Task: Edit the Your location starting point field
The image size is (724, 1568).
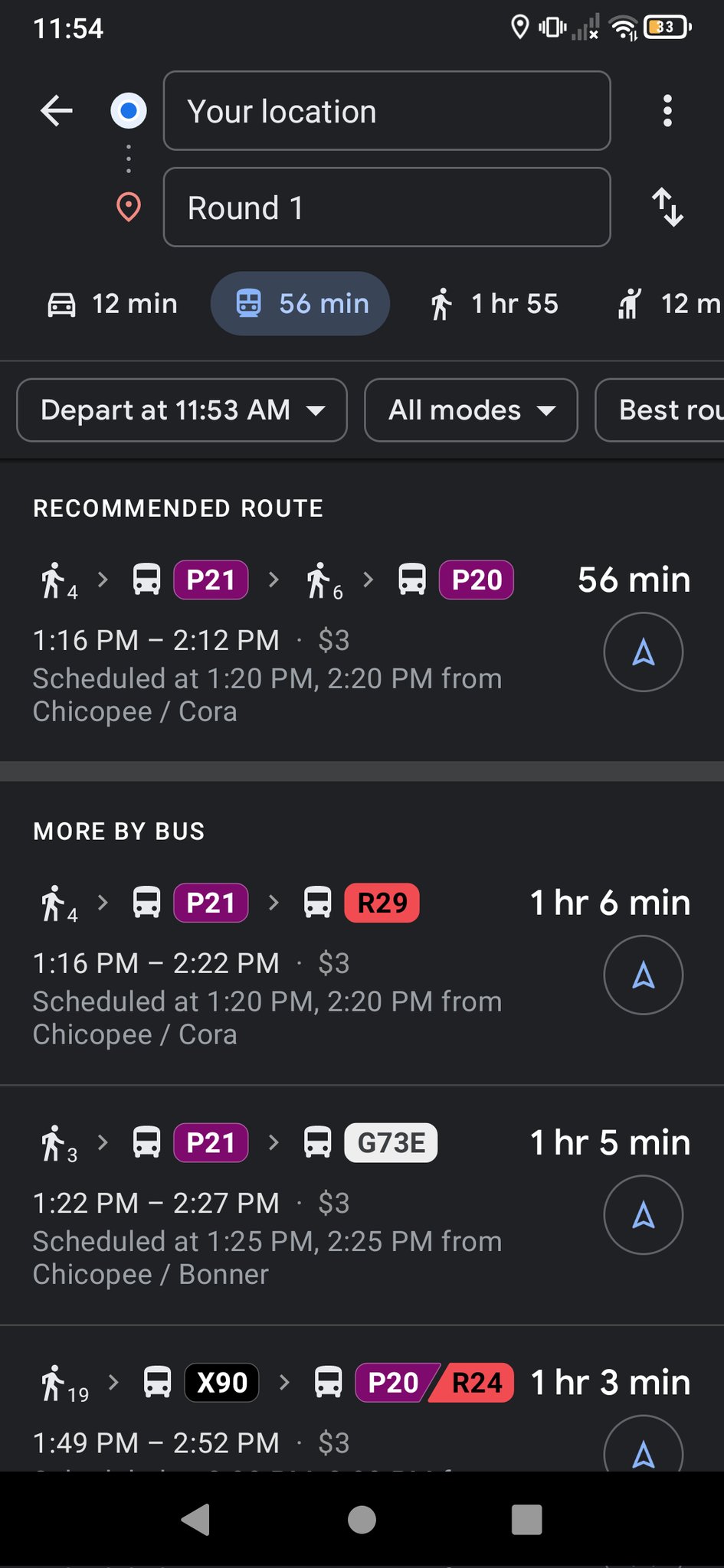Action: 386,111
